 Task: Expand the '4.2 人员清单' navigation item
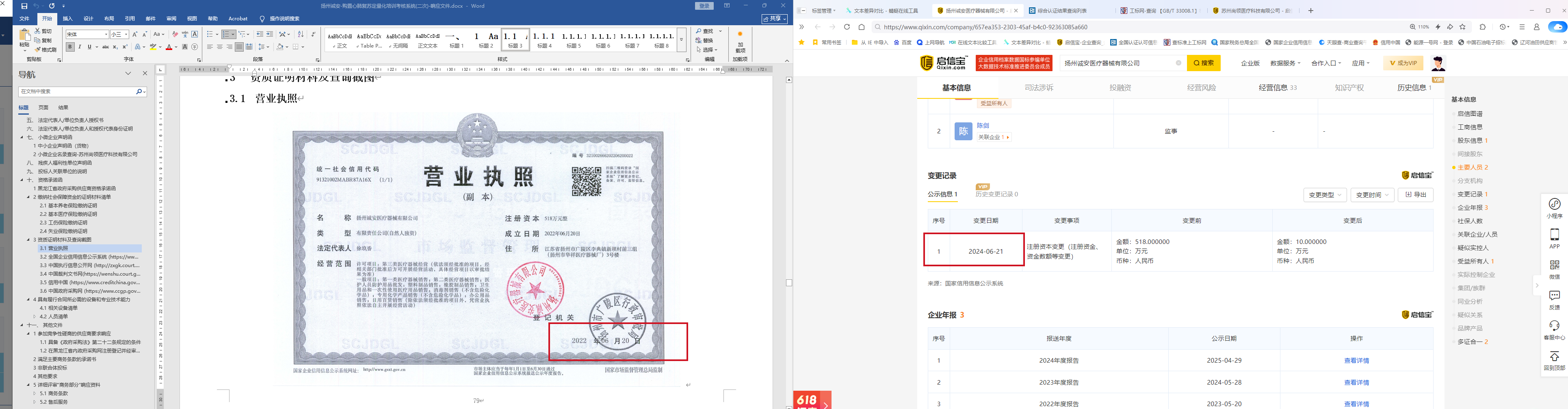(35, 316)
